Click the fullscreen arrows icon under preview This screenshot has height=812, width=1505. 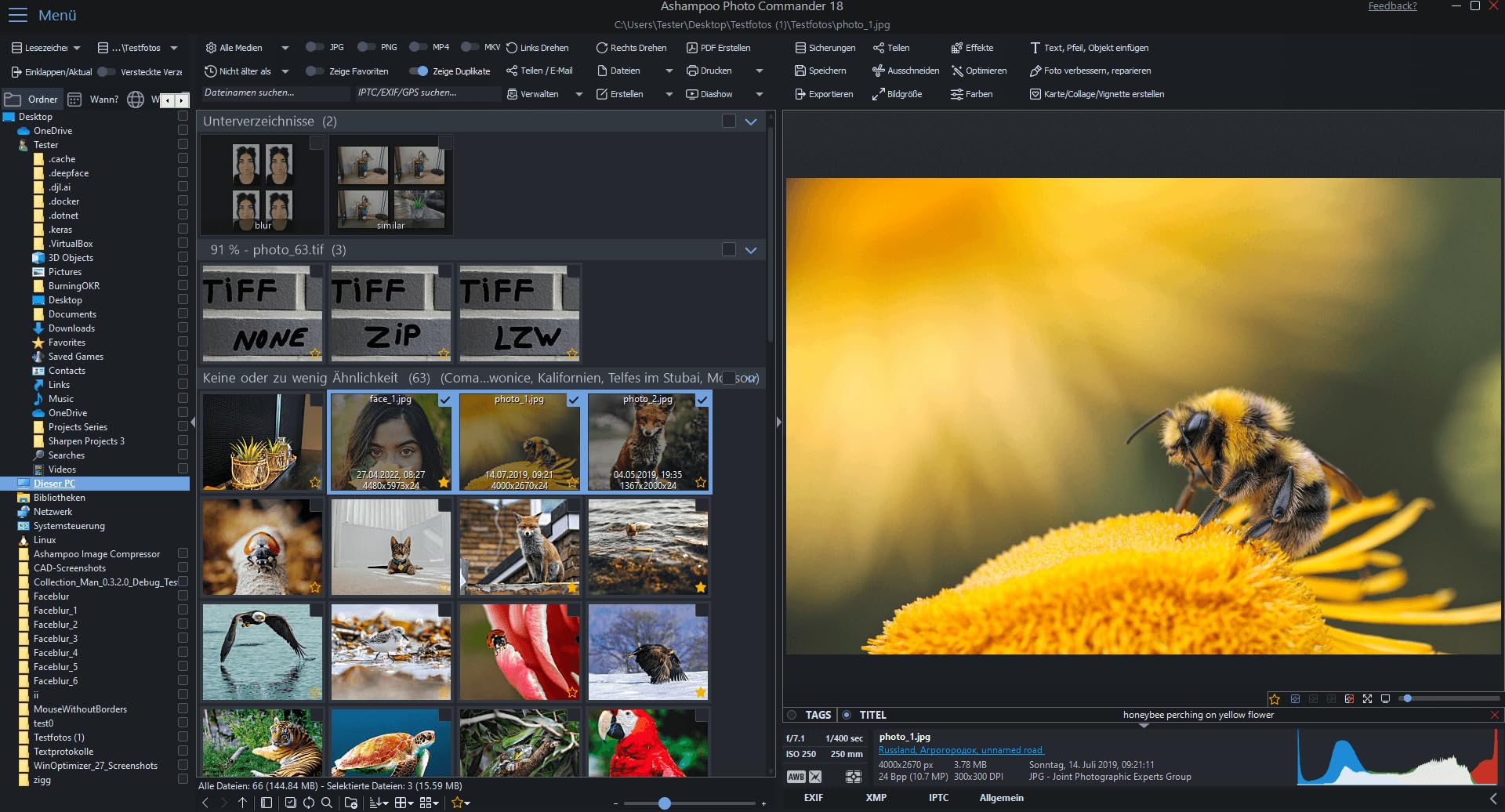coord(1367,698)
